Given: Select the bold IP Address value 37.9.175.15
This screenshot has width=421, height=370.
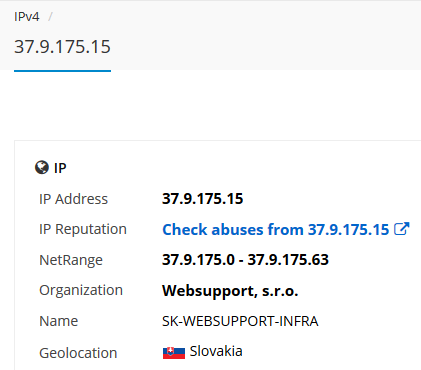Looking at the screenshot, I should pos(203,199).
